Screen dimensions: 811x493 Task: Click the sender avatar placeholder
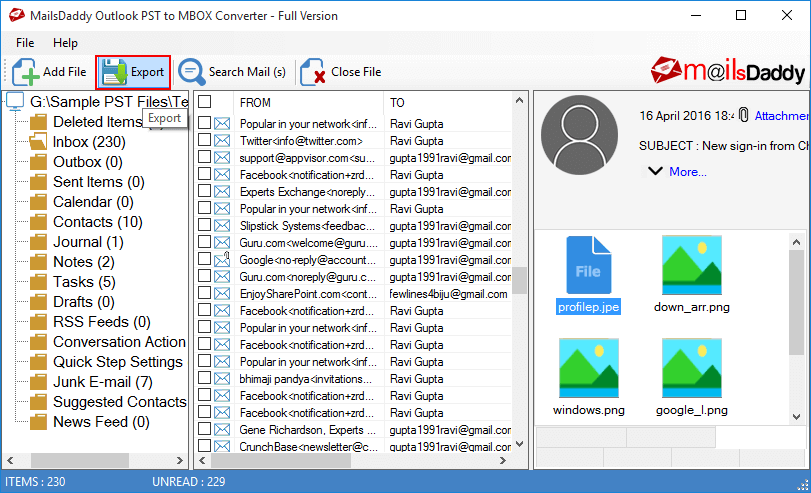(x=579, y=135)
